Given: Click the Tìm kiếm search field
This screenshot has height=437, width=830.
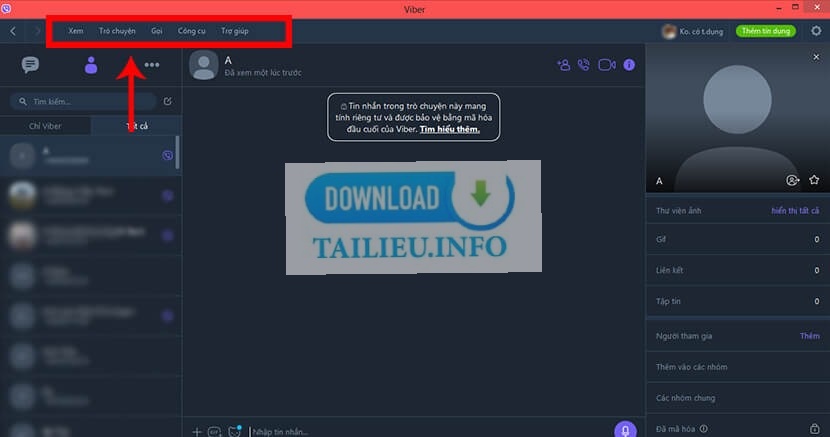Looking at the screenshot, I should point(83,101).
